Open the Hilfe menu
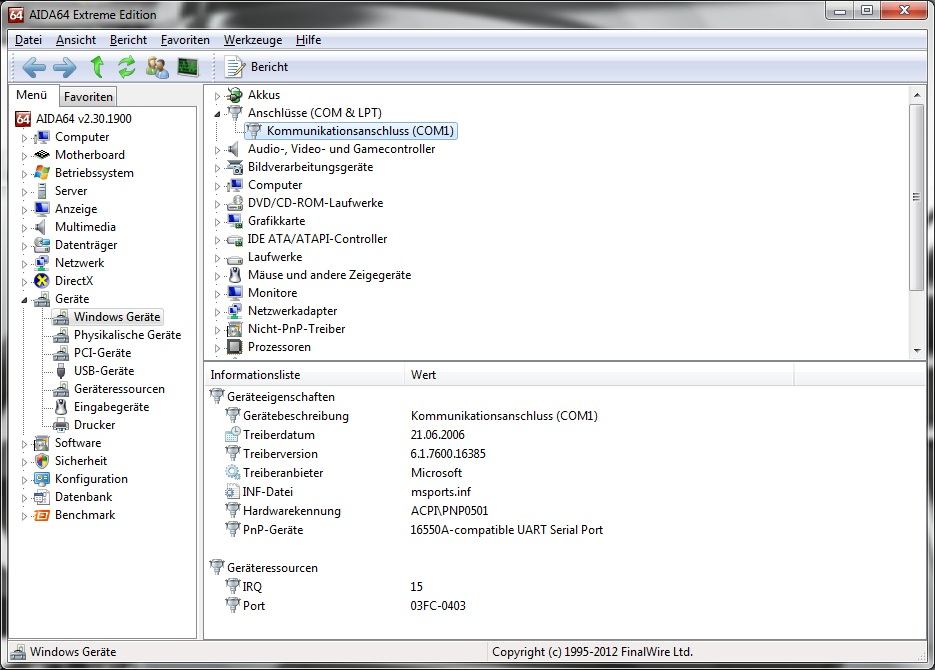The height and width of the screenshot is (670, 935). (308, 40)
